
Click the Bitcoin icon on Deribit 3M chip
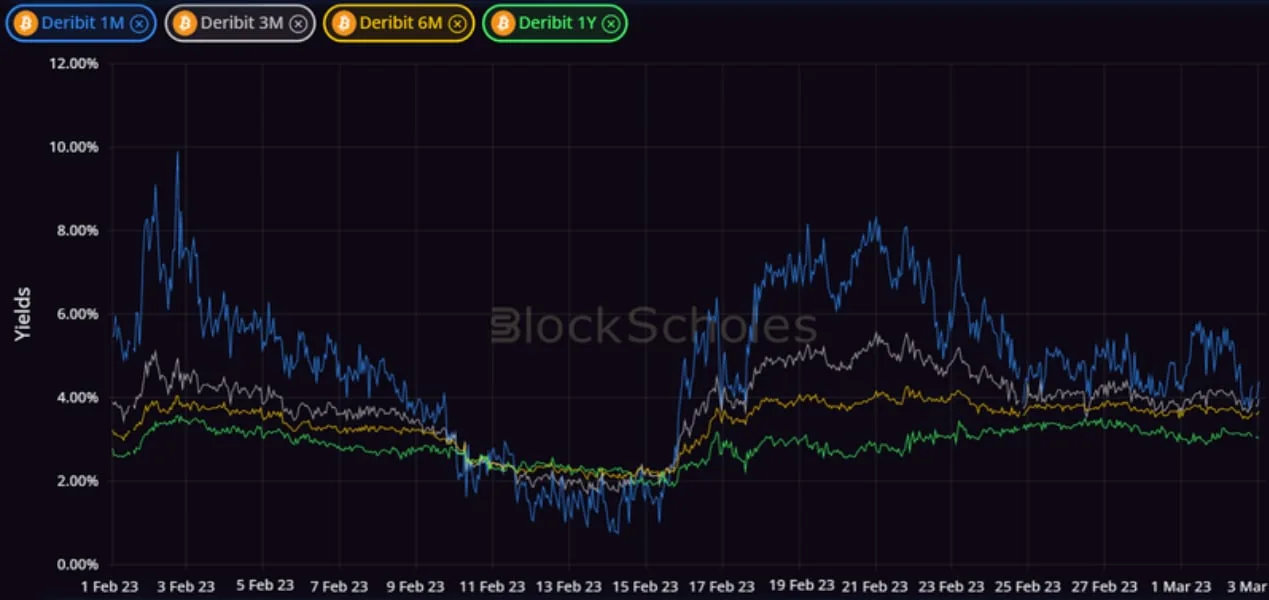pos(185,23)
